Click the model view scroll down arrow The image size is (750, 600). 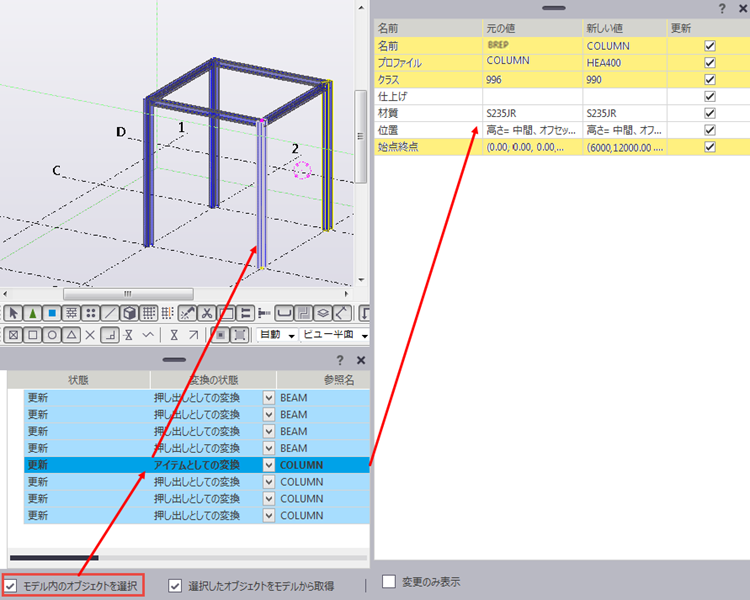tap(361, 280)
